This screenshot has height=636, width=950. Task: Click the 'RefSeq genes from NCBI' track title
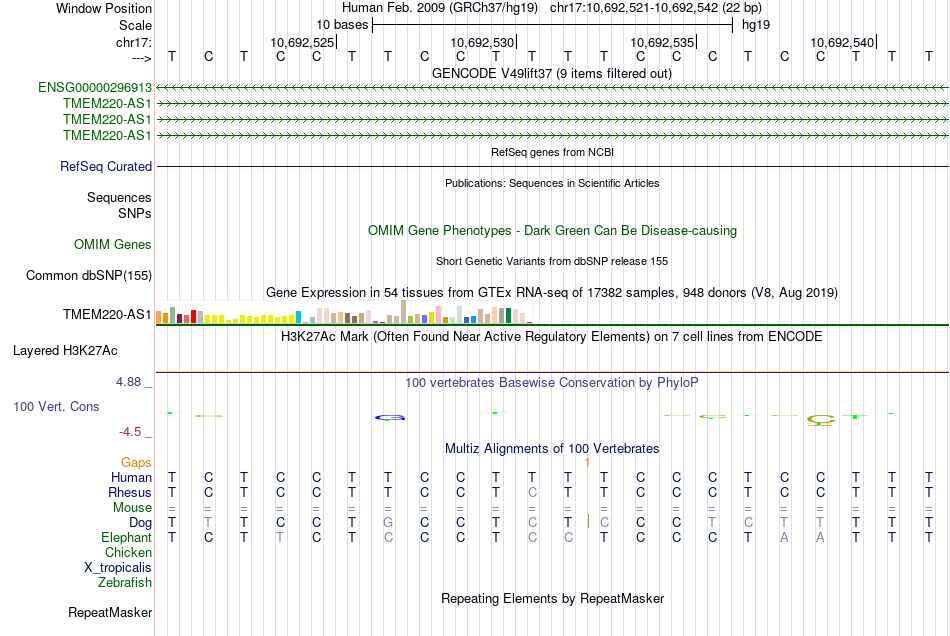(553, 152)
